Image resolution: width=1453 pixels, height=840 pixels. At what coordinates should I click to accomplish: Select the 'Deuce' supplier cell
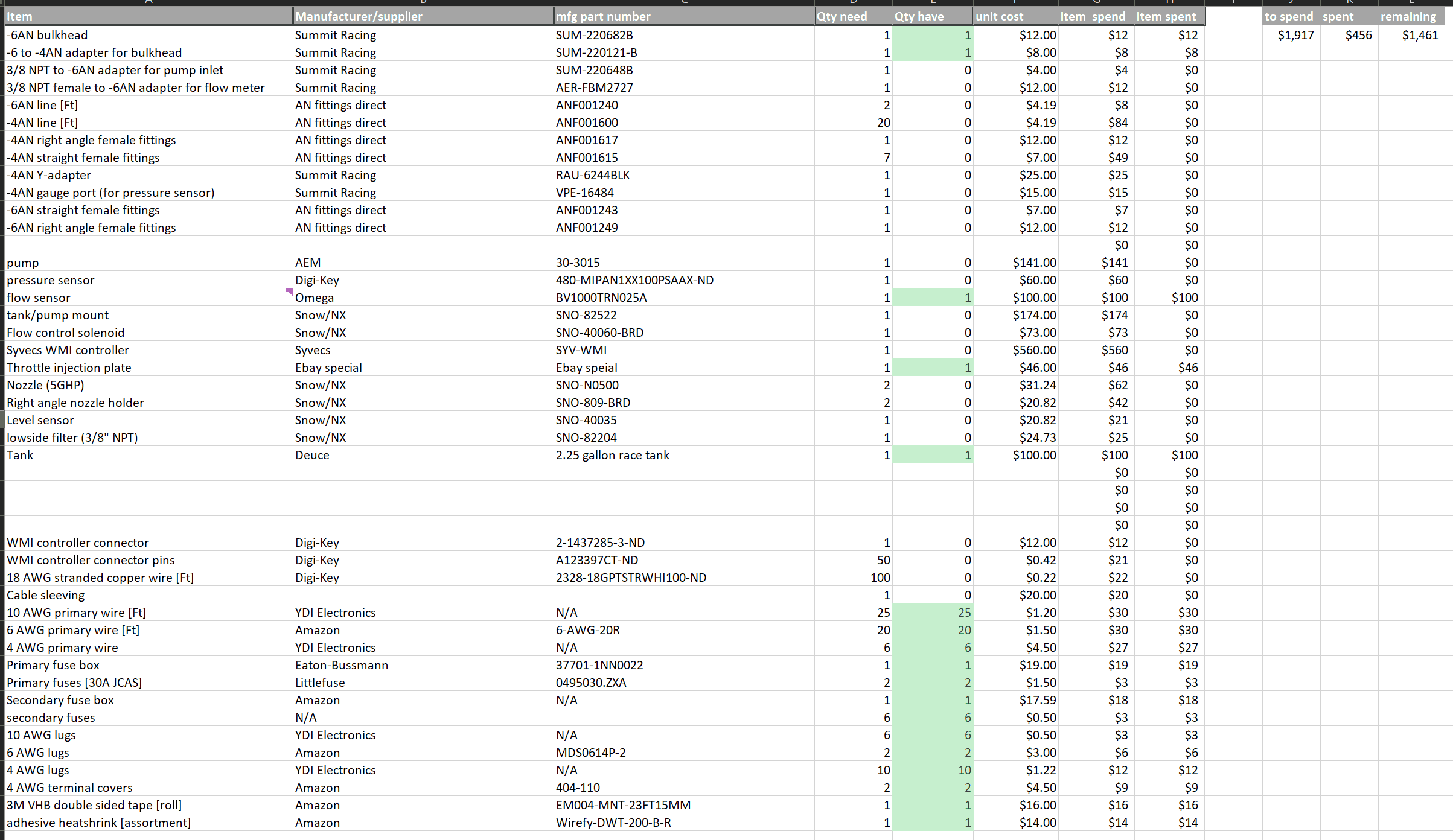click(423, 455)
